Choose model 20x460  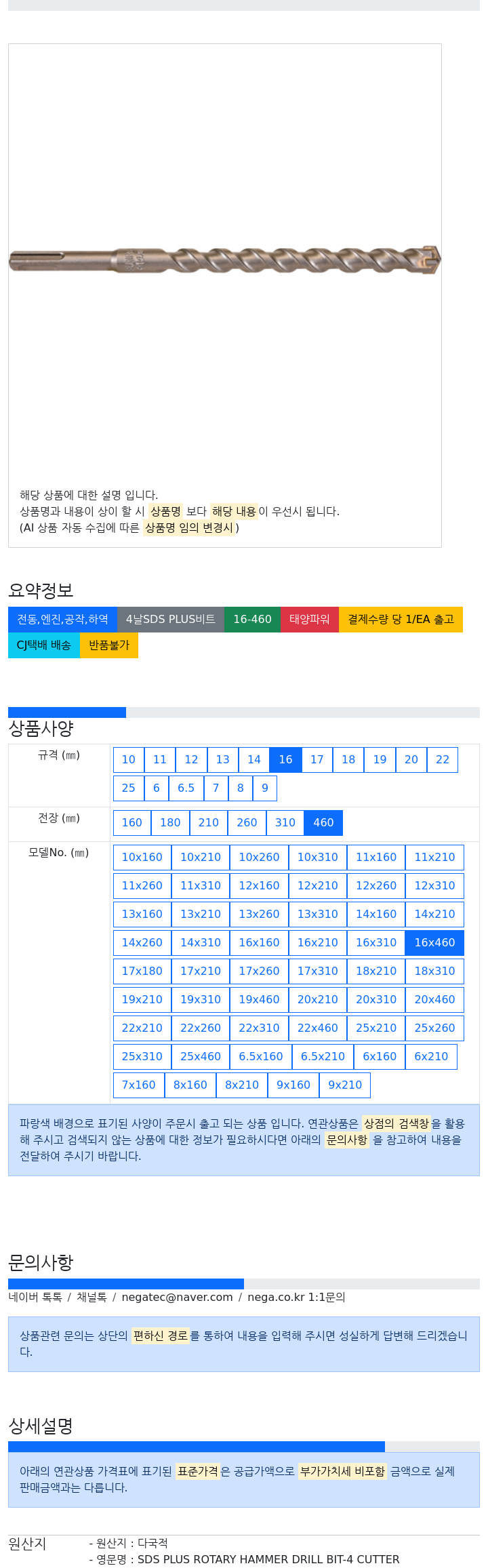tap(434, 1000)
